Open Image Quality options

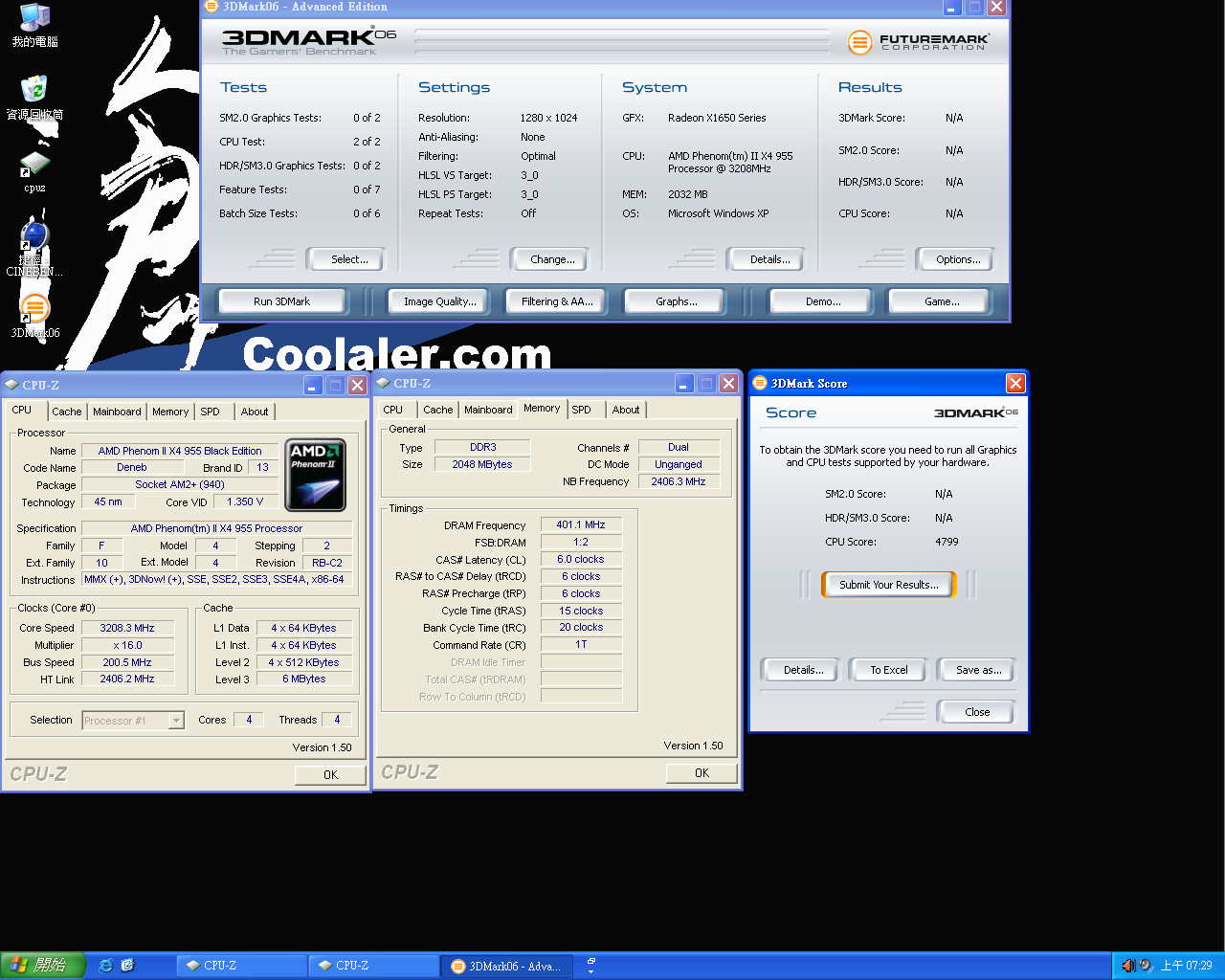pos(439,301)
